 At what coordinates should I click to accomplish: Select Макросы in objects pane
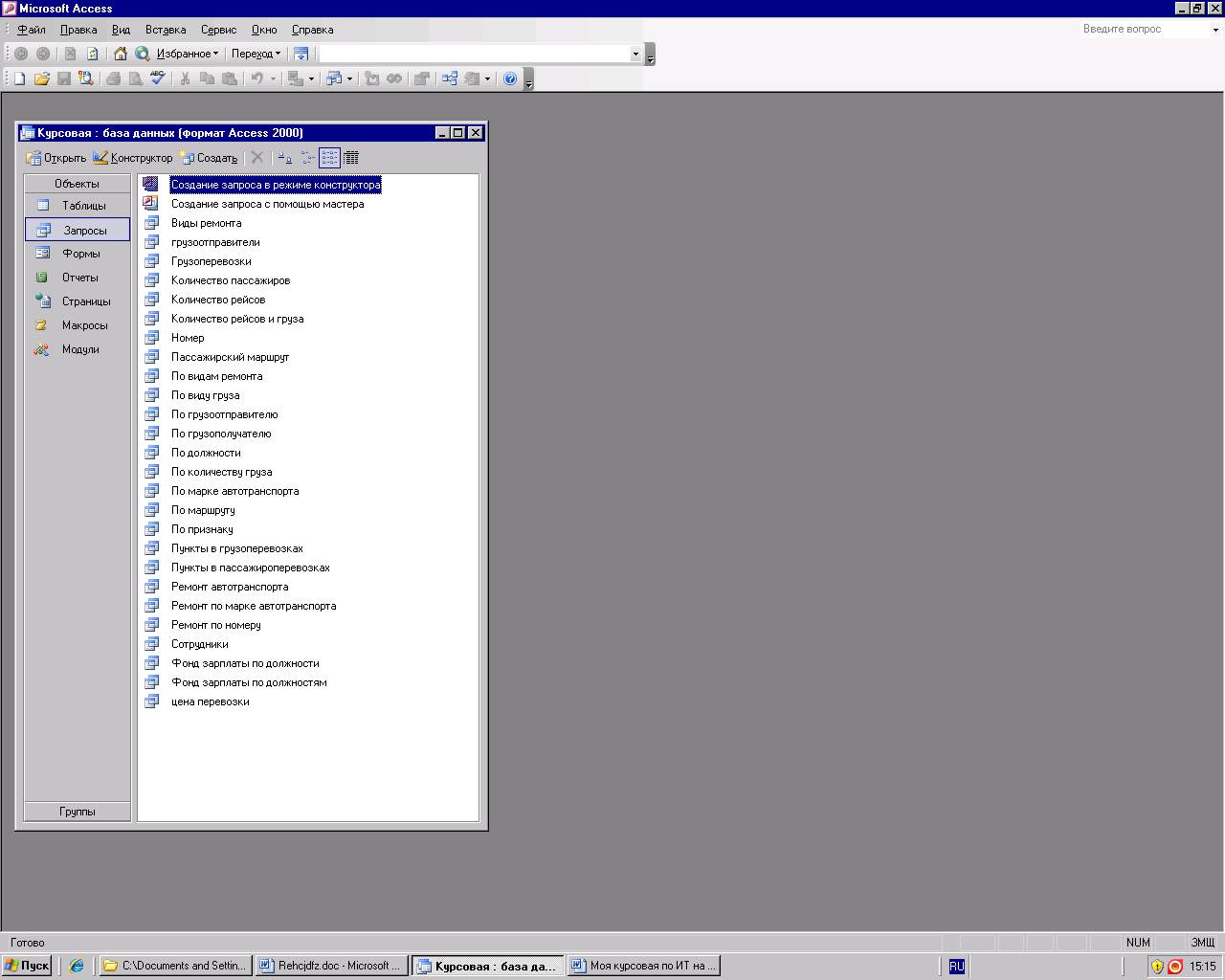77,325
